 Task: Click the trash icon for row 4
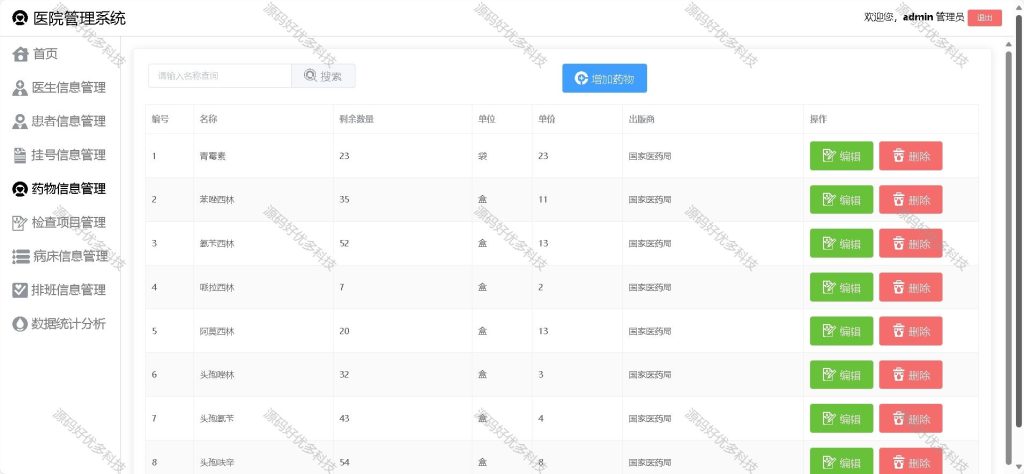point(899,287)
